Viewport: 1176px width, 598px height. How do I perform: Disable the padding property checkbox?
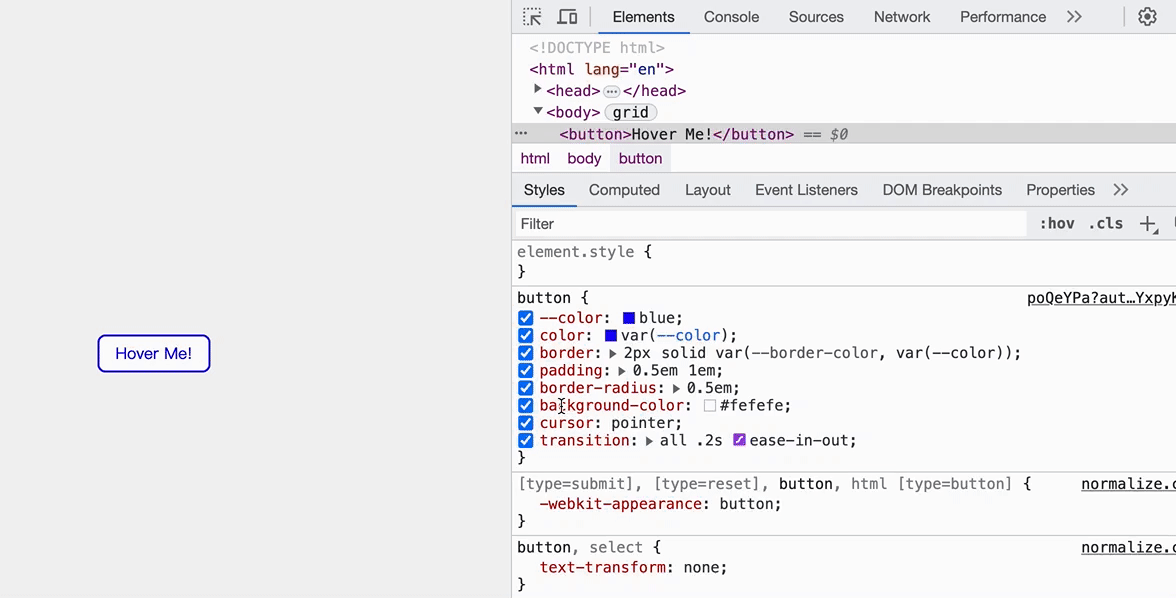[526, 371]
